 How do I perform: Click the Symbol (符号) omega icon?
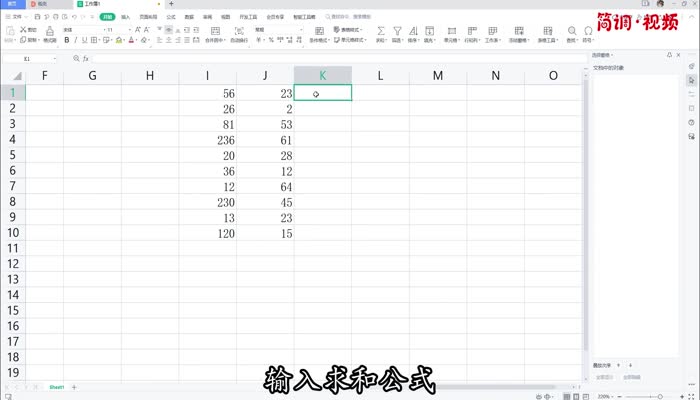click(588, 31)
